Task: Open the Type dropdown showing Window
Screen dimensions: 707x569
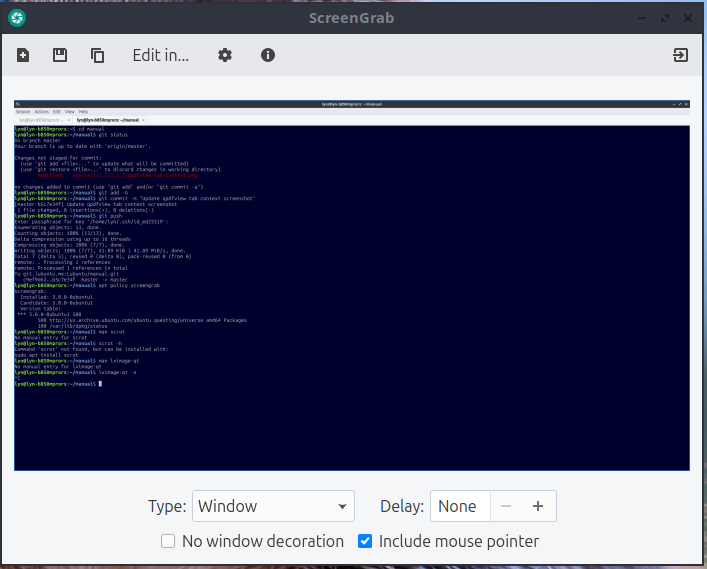Action: [273, 506]
